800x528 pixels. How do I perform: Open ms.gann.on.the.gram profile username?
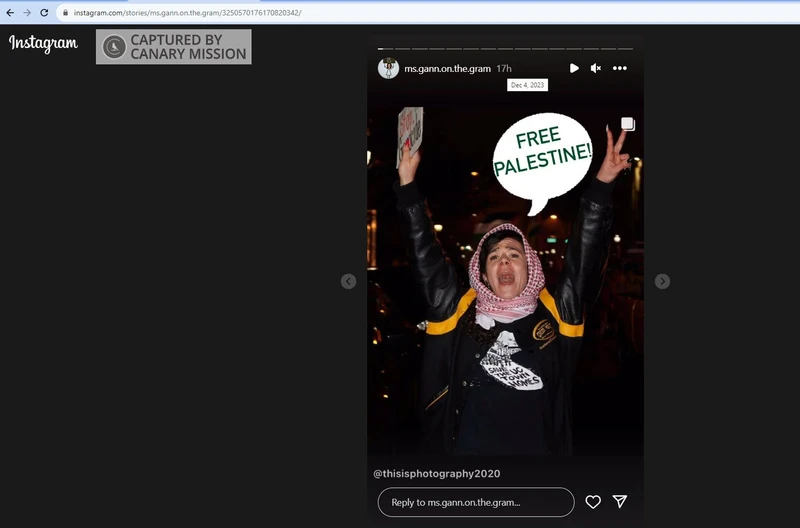[x=447, y=68]
